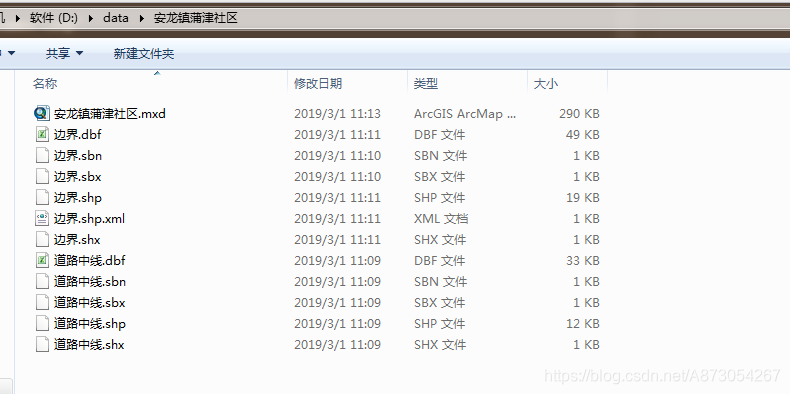Click the file icon of 道路中线.shp
The image size is (790, 394).
click(x=42, y=323)
